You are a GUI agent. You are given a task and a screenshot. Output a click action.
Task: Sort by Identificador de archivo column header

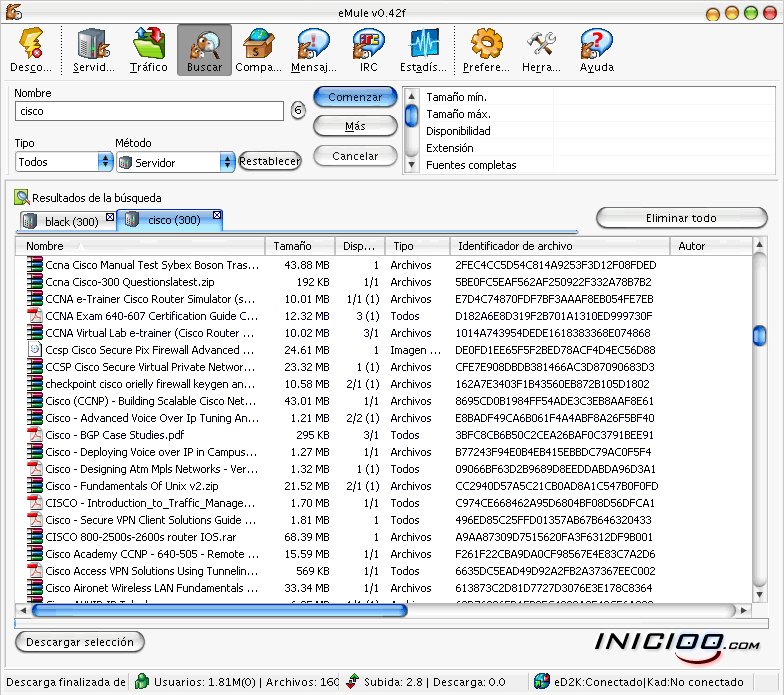coord(560,246)
